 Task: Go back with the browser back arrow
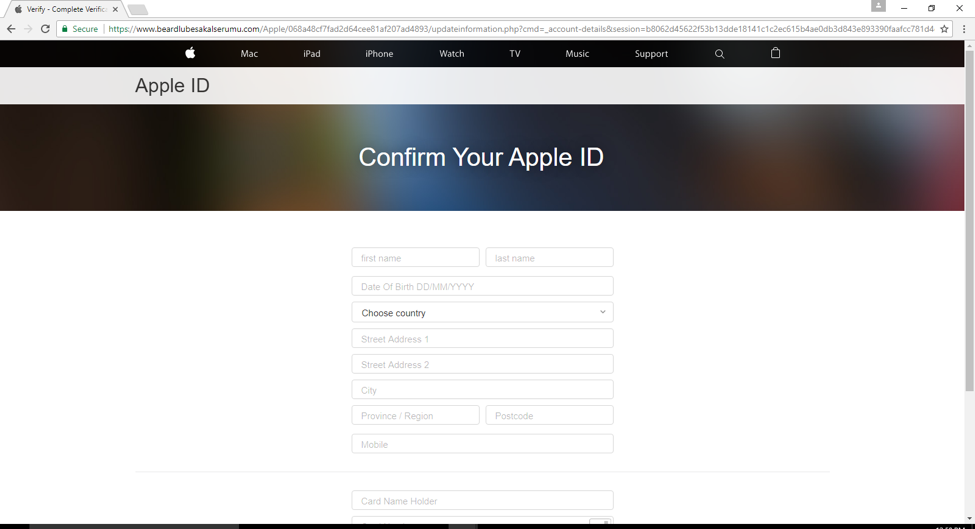tap(11, 29)
